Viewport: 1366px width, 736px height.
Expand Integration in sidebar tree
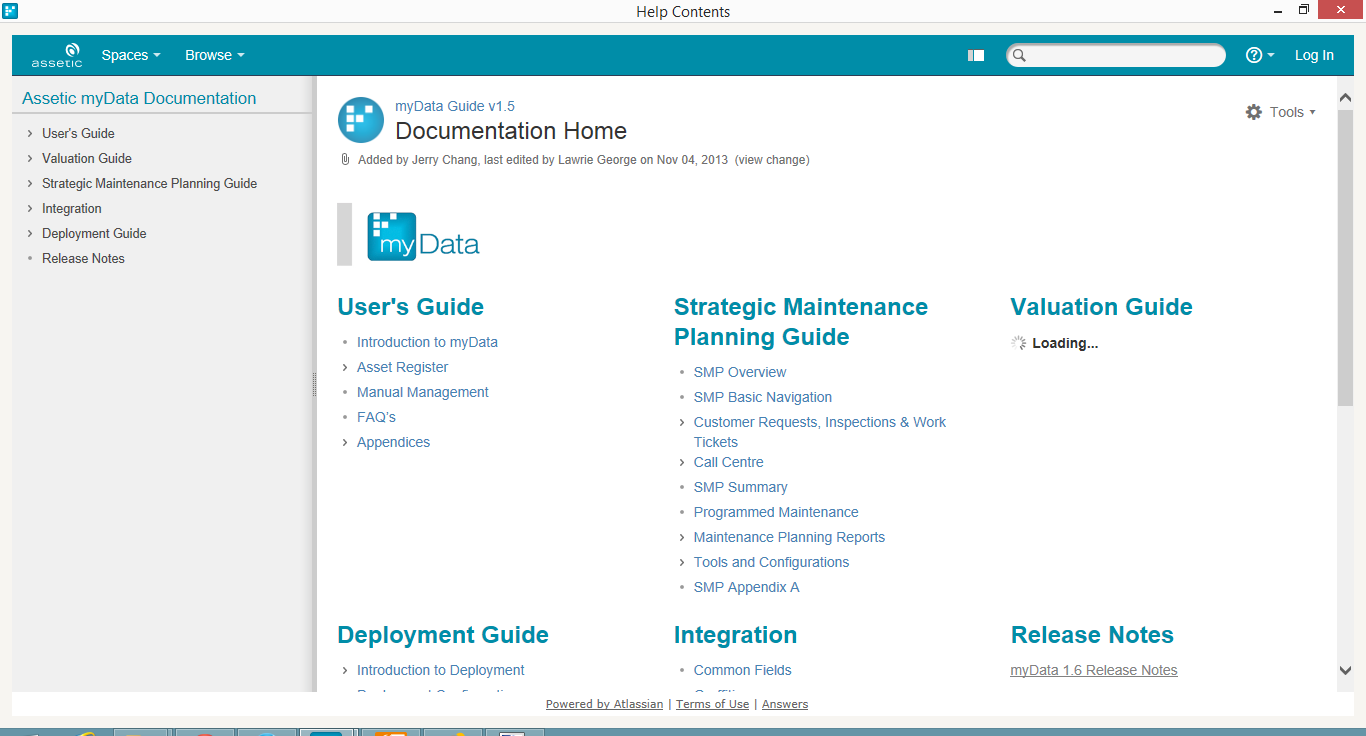tap(30, 208)
